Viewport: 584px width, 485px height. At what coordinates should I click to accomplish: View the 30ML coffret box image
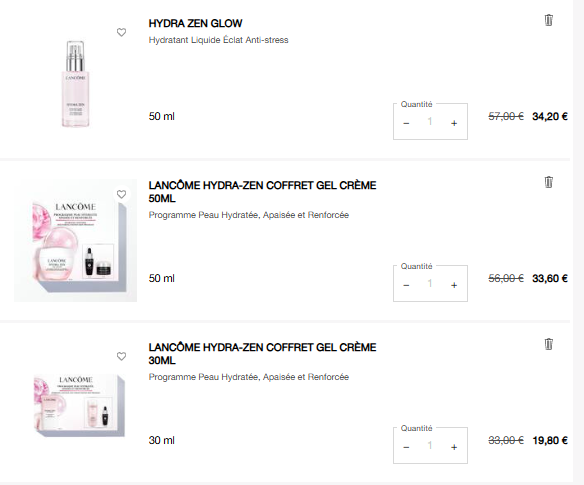[x=79, y=405]
